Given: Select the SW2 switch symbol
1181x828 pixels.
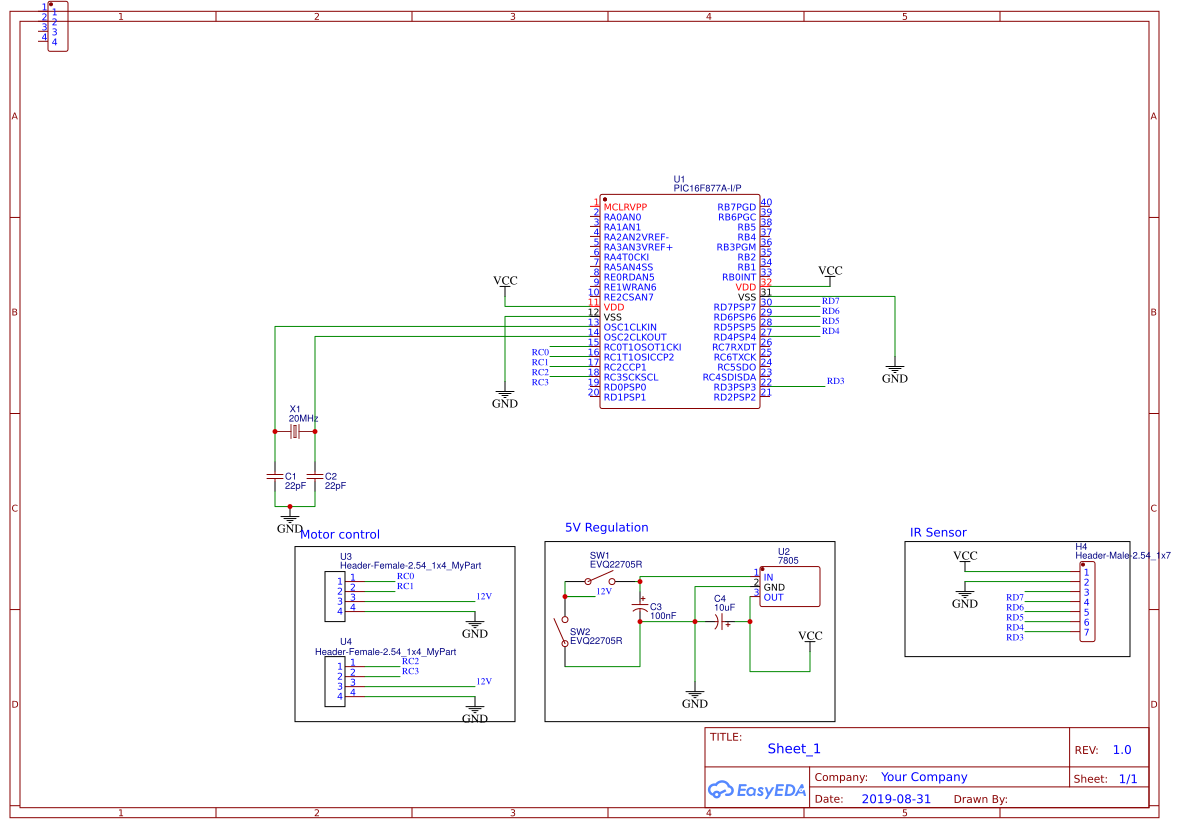Looking at the screenshot, I should pos(561,631).
